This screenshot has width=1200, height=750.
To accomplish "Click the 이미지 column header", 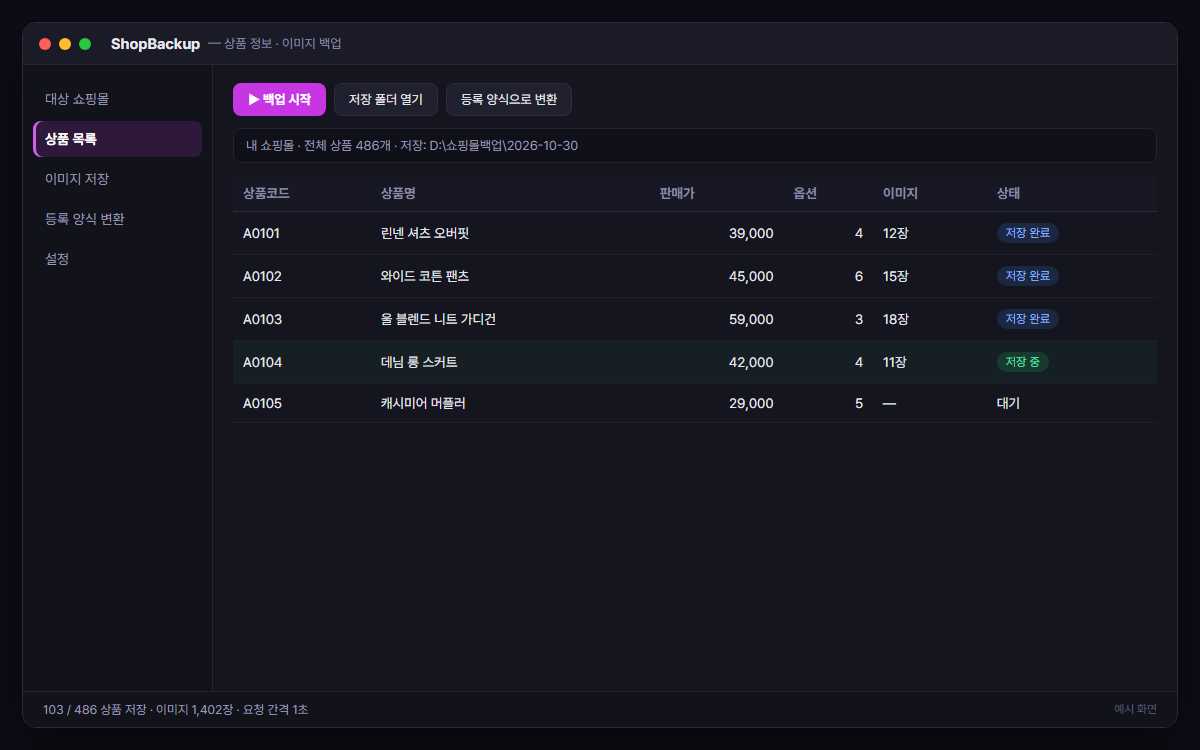I will pyautogui.click(x=900, y=193).
